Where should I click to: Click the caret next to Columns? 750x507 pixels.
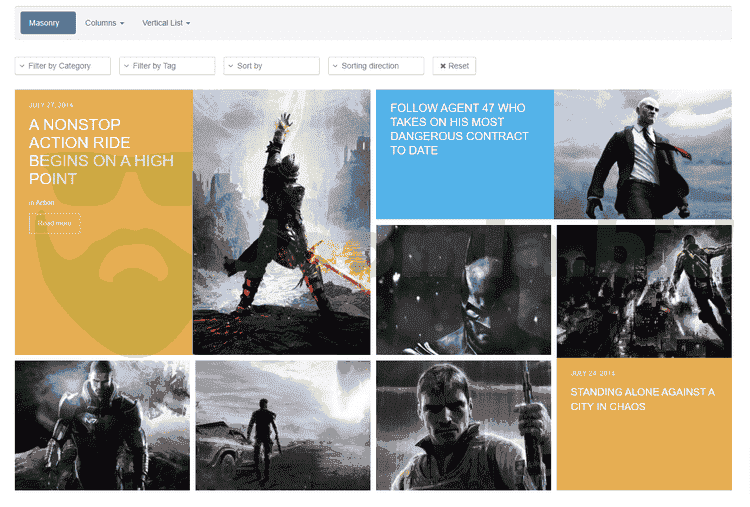(122, 23)
